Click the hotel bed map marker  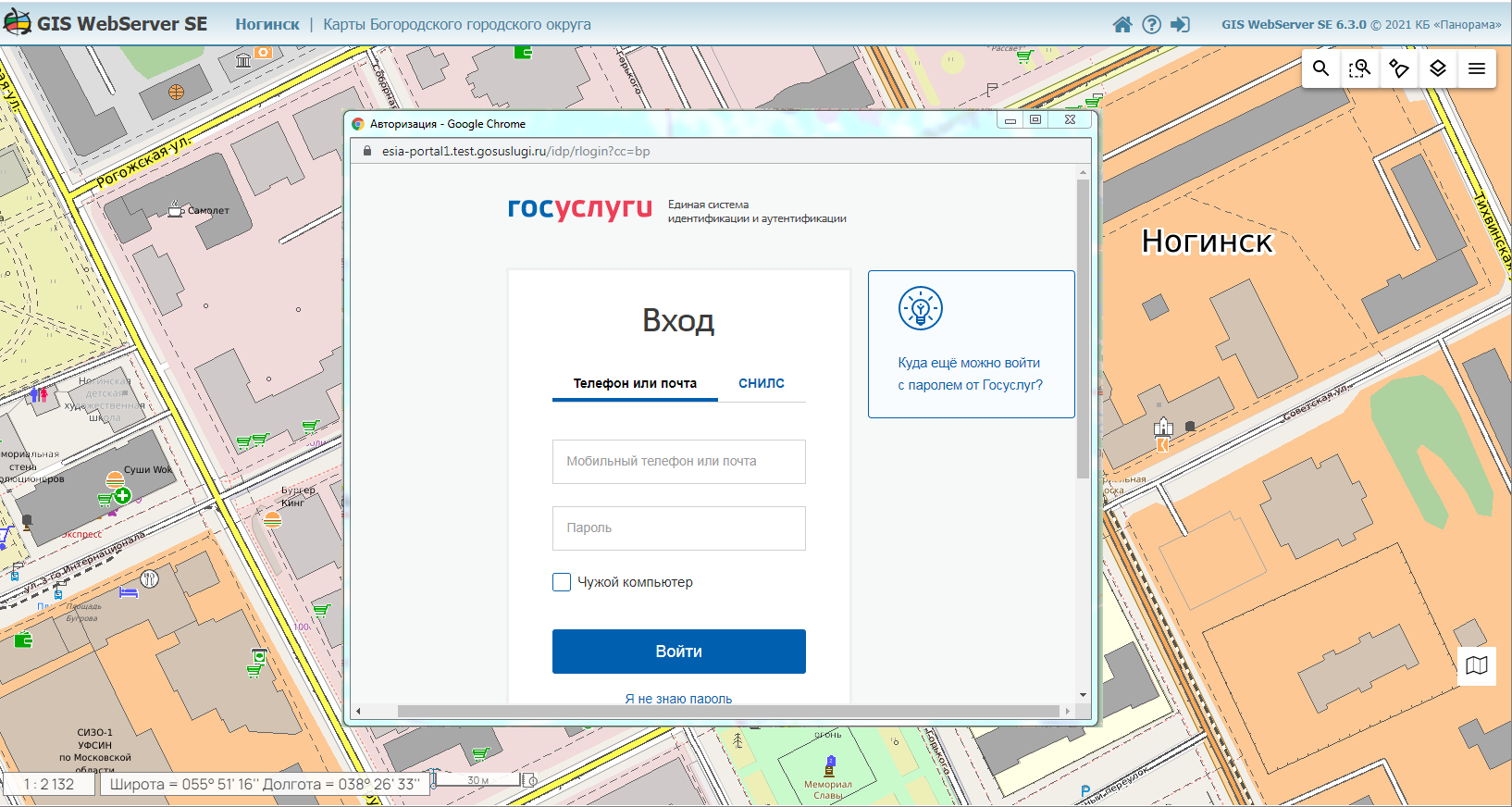tap(129, 591)
